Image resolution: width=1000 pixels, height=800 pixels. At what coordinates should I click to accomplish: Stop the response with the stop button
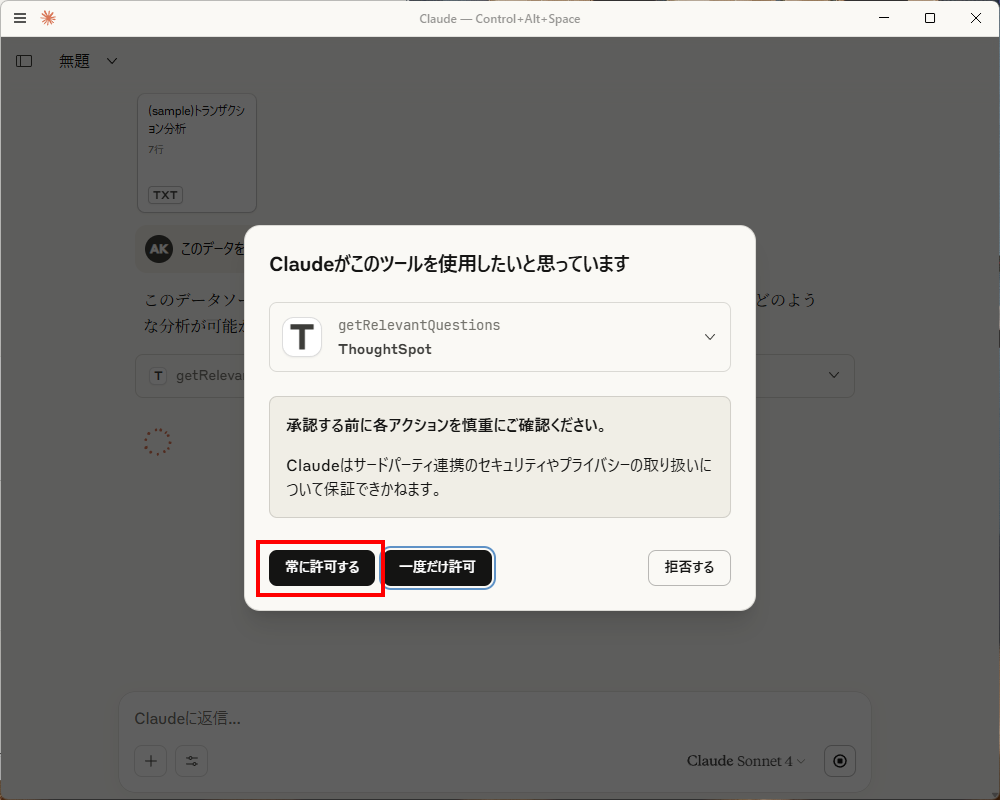(840, 761)
